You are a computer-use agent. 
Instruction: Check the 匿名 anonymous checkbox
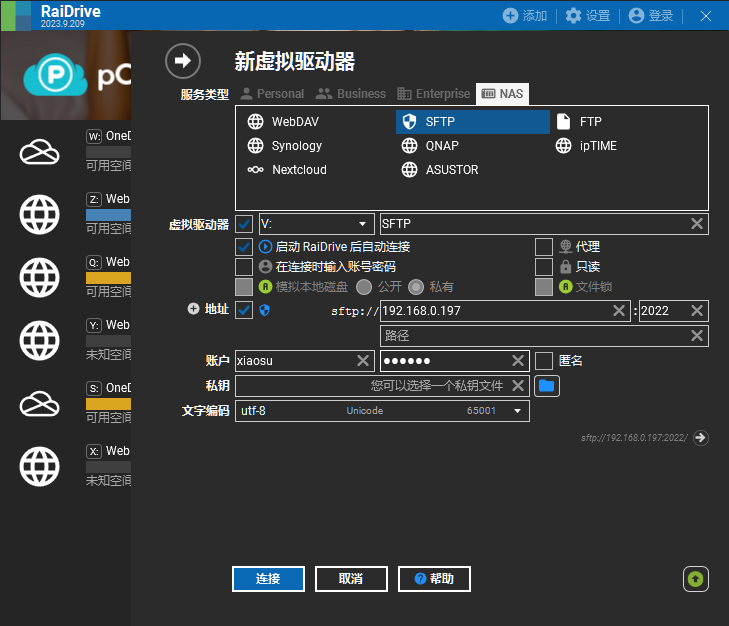[x=543, y=361]
